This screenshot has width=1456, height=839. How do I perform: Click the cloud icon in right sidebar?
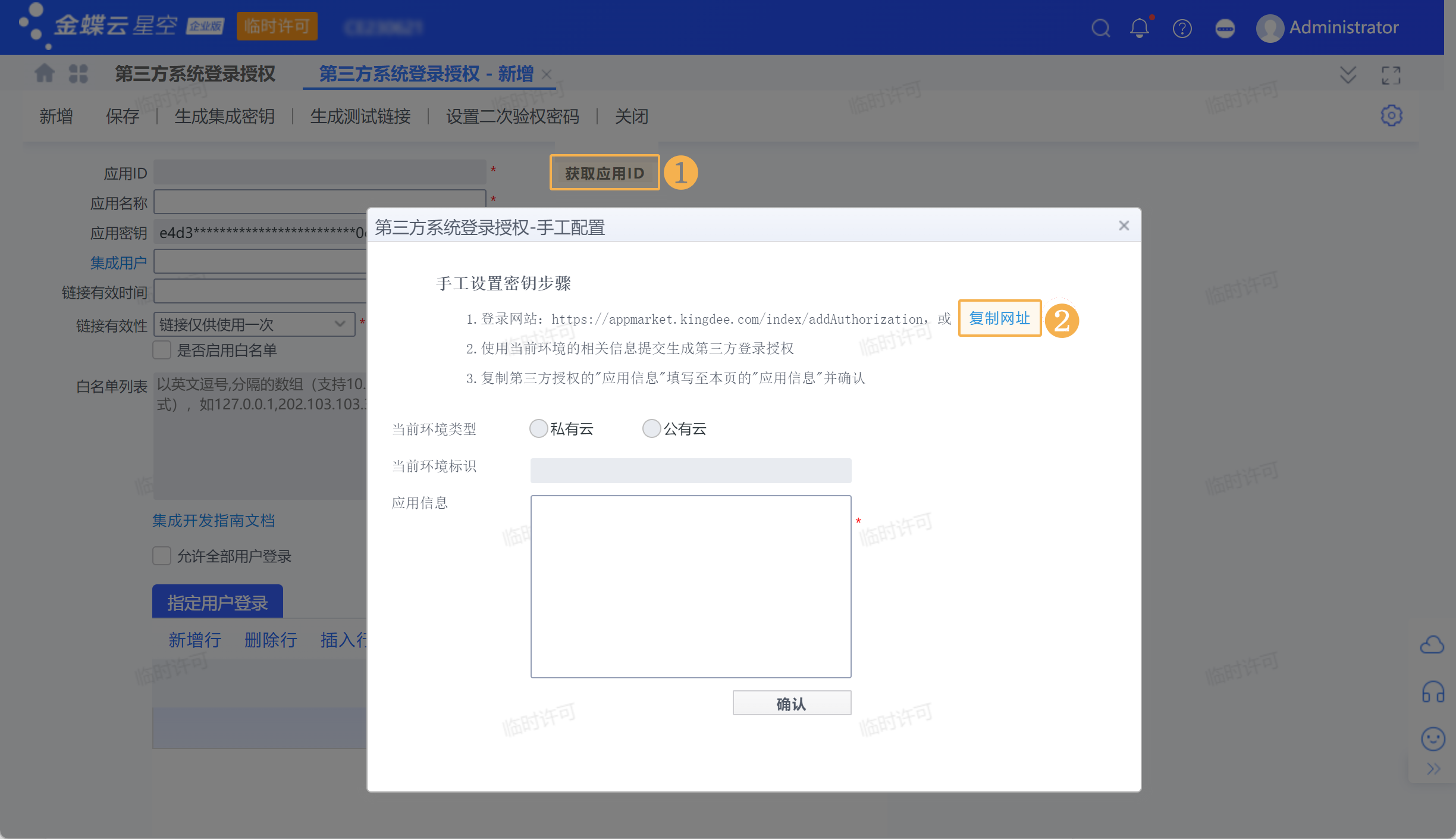click(1432, 644)
